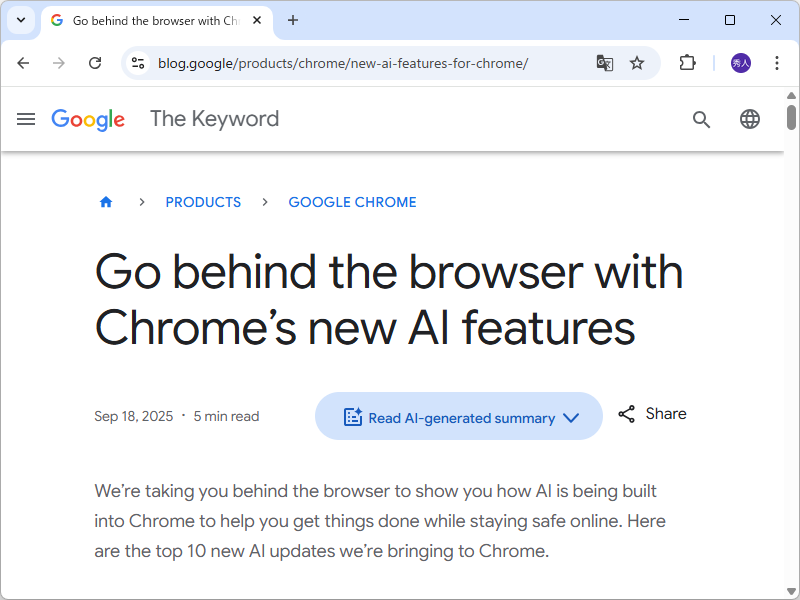This screenshot has height=600, width=800.
Task: Open the Extensions puzzle icon
Action: [687, 63]
